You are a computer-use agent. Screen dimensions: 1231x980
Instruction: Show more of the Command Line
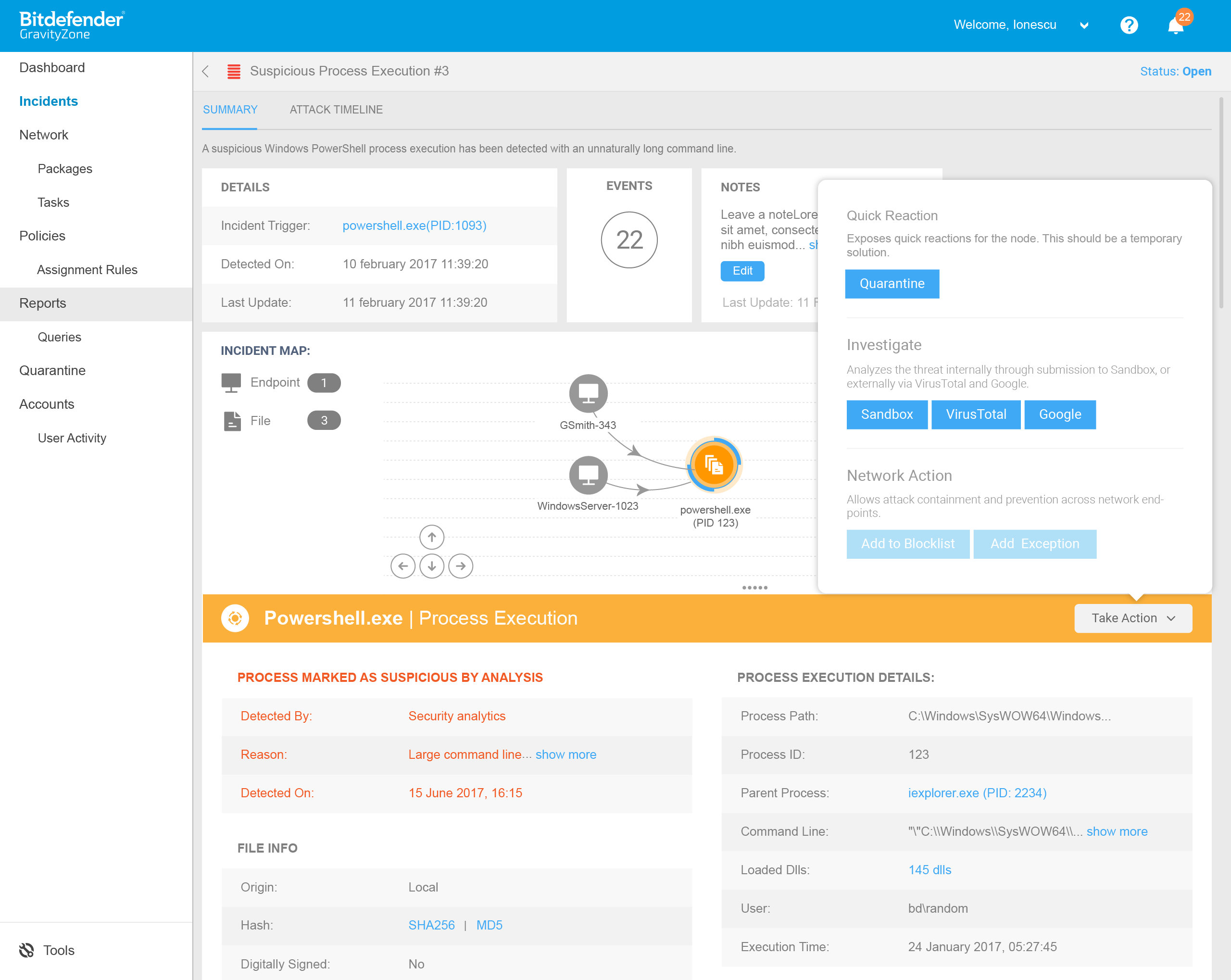click(x=1117, y=831)
